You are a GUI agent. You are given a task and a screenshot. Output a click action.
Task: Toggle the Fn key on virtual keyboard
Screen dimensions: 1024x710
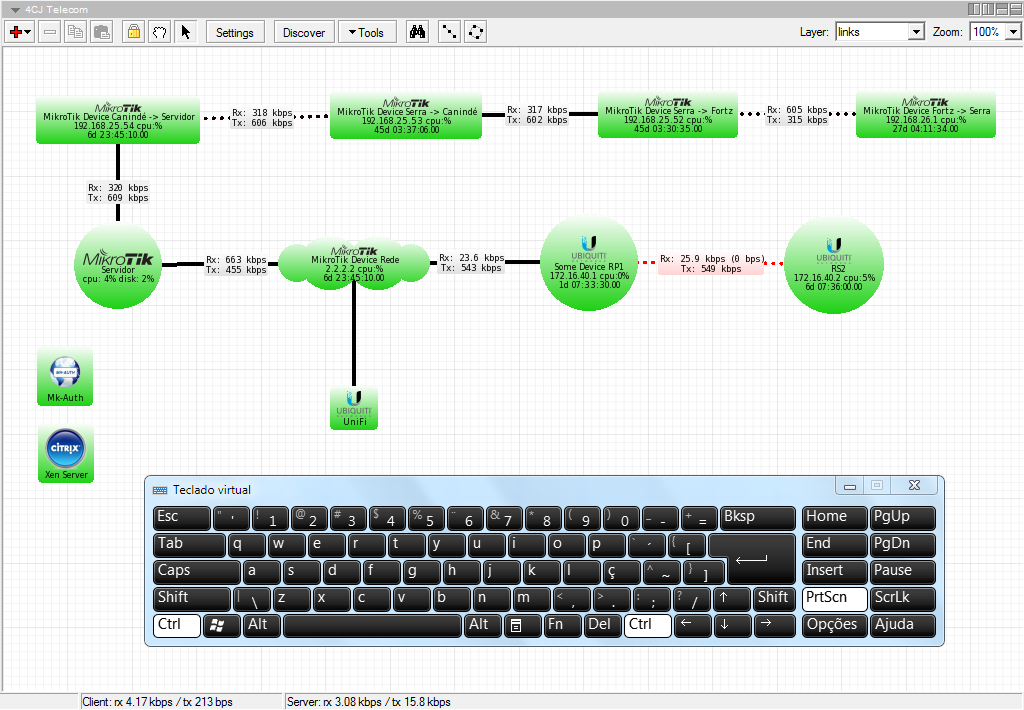click(562, 625)
